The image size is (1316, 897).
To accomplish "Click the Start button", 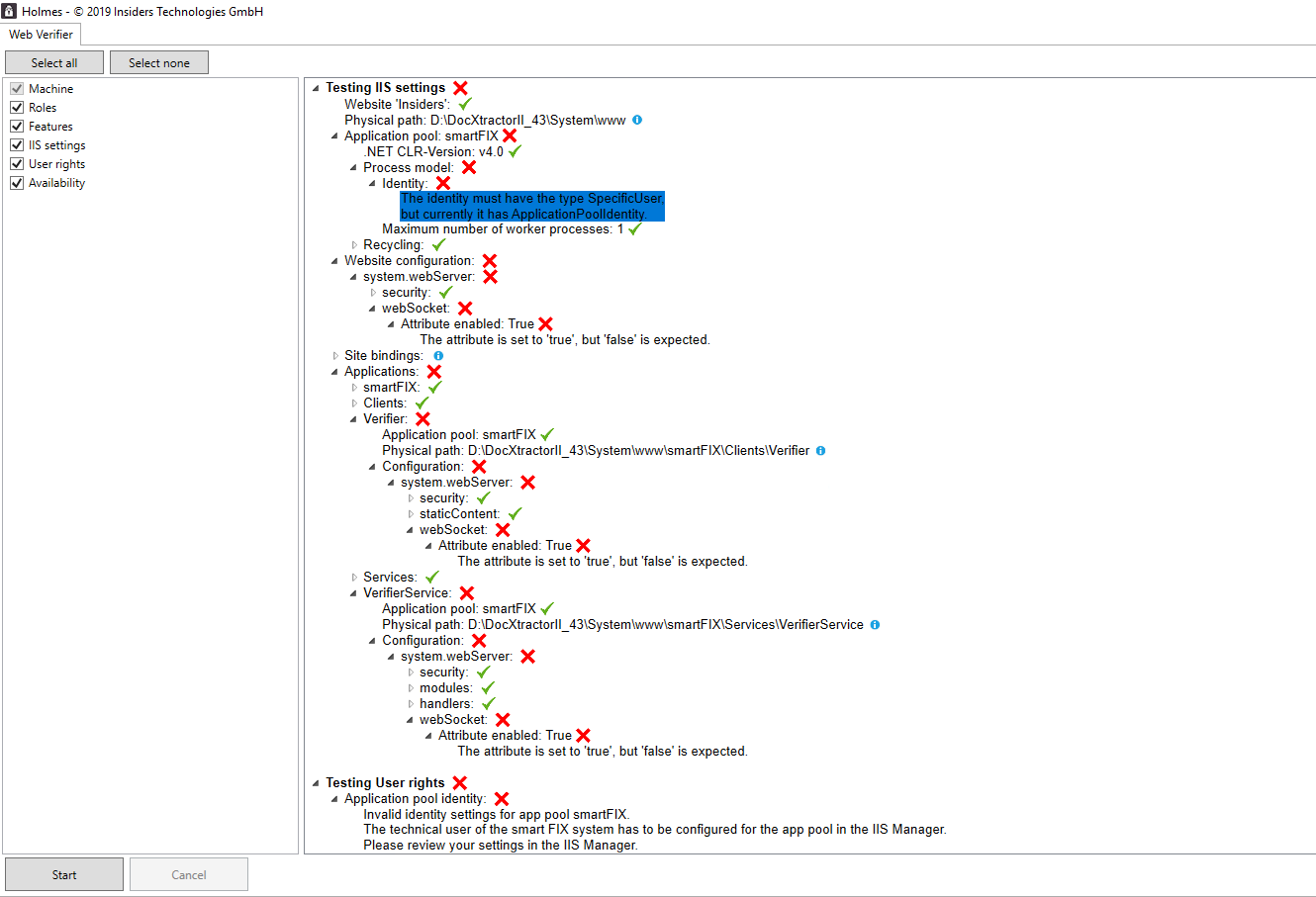I will 63,874.
